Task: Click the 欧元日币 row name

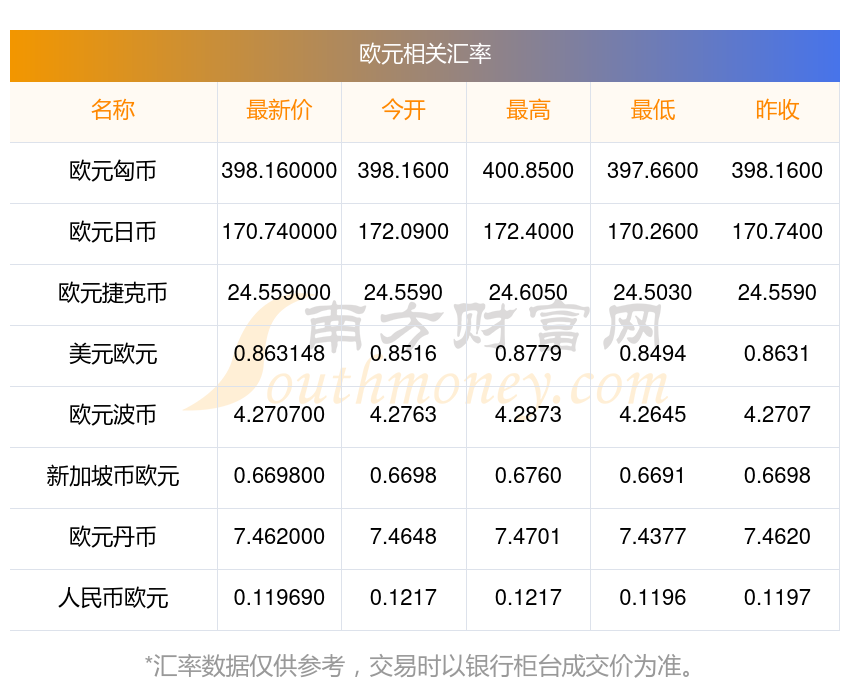Action: 113,232
